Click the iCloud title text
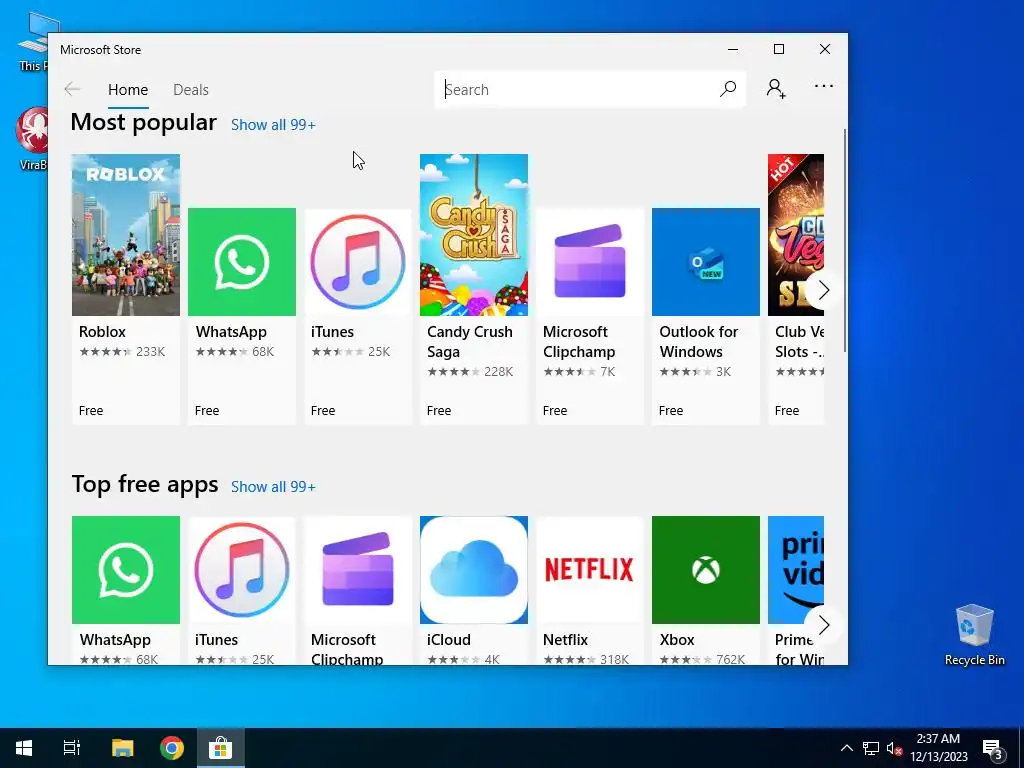This screenshot has height=768, width=1024. point(449,640)
